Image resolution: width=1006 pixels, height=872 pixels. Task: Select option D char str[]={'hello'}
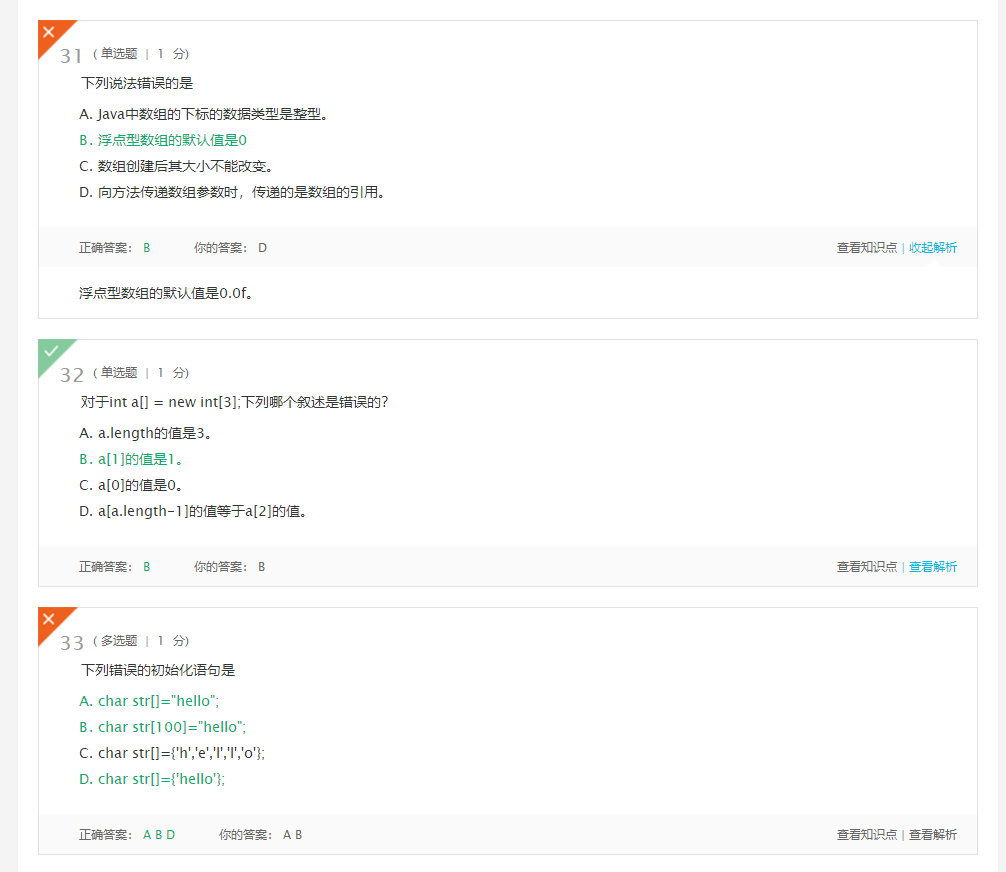coord(153,779)
